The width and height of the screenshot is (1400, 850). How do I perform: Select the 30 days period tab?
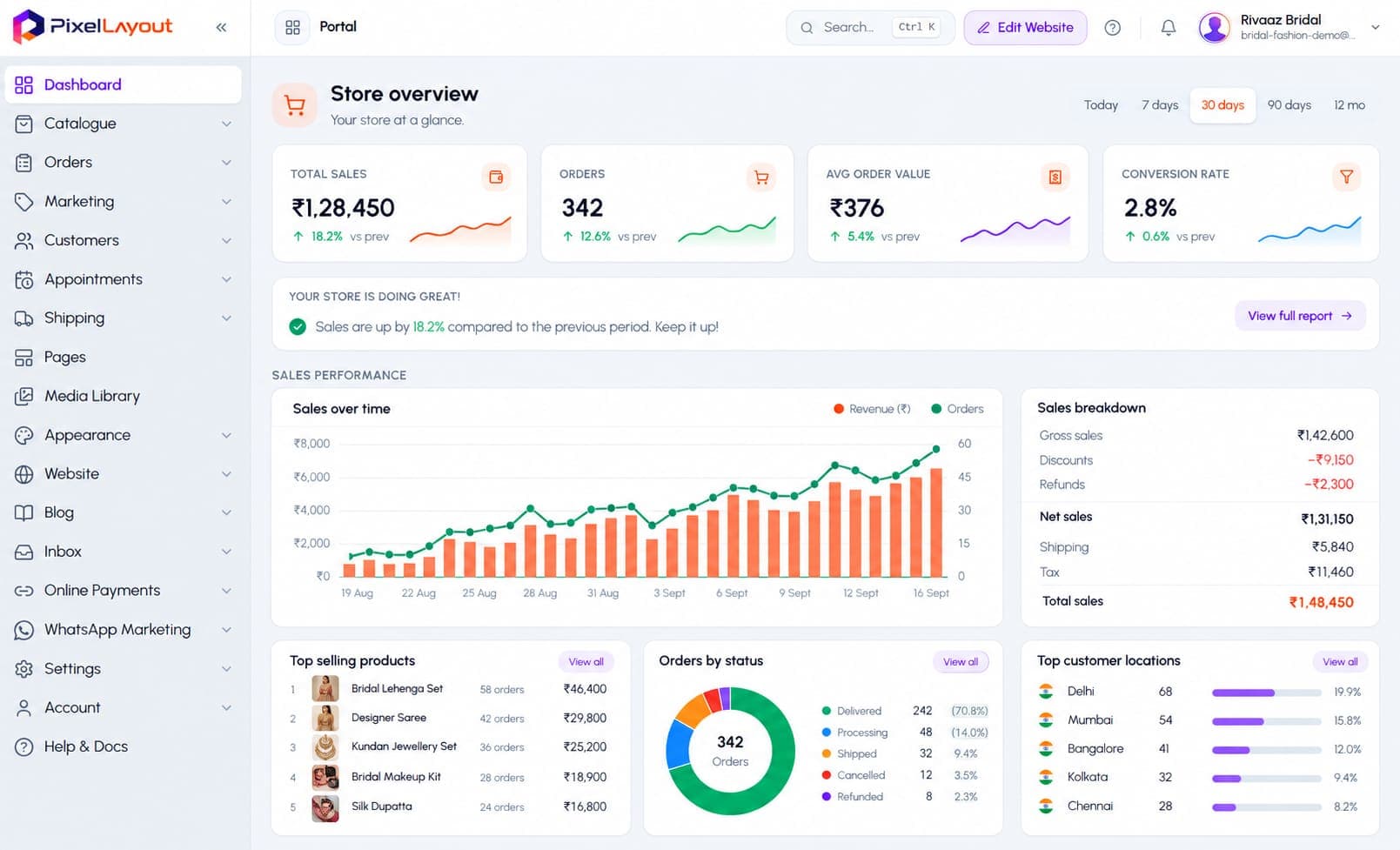pos(1222,105)
